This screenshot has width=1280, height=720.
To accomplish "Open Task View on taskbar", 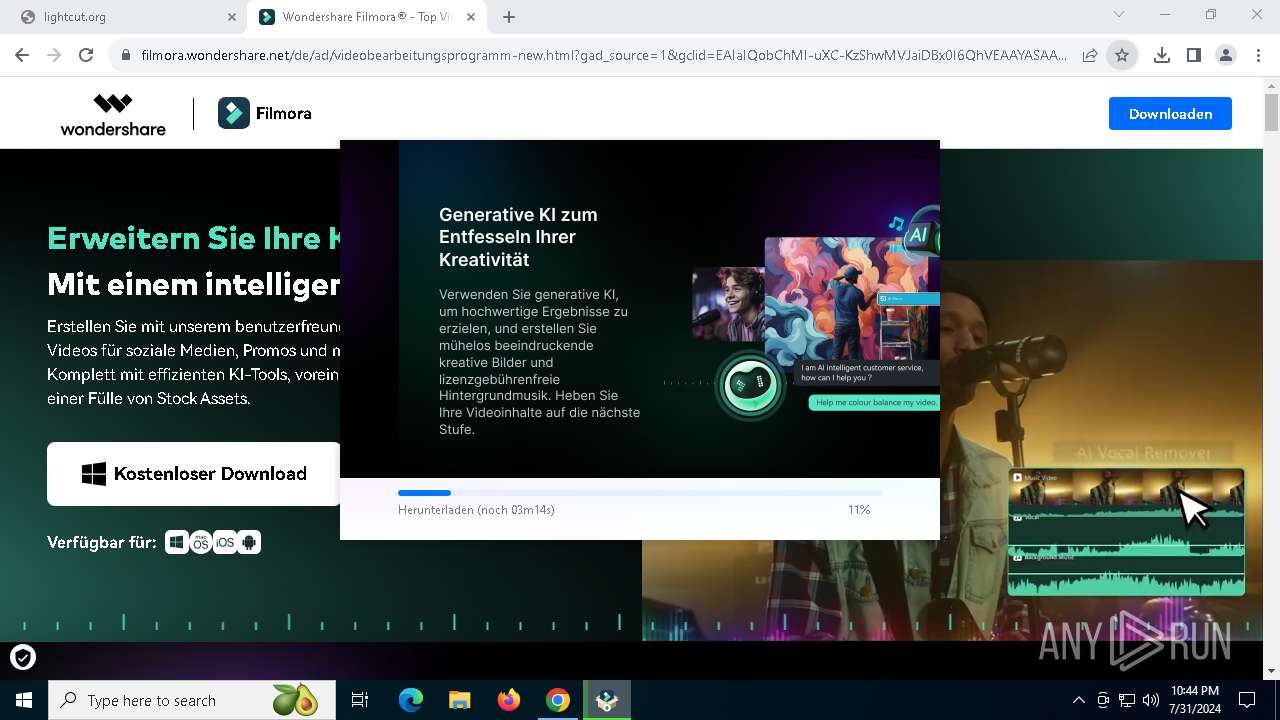I will (x=360, y=700).
